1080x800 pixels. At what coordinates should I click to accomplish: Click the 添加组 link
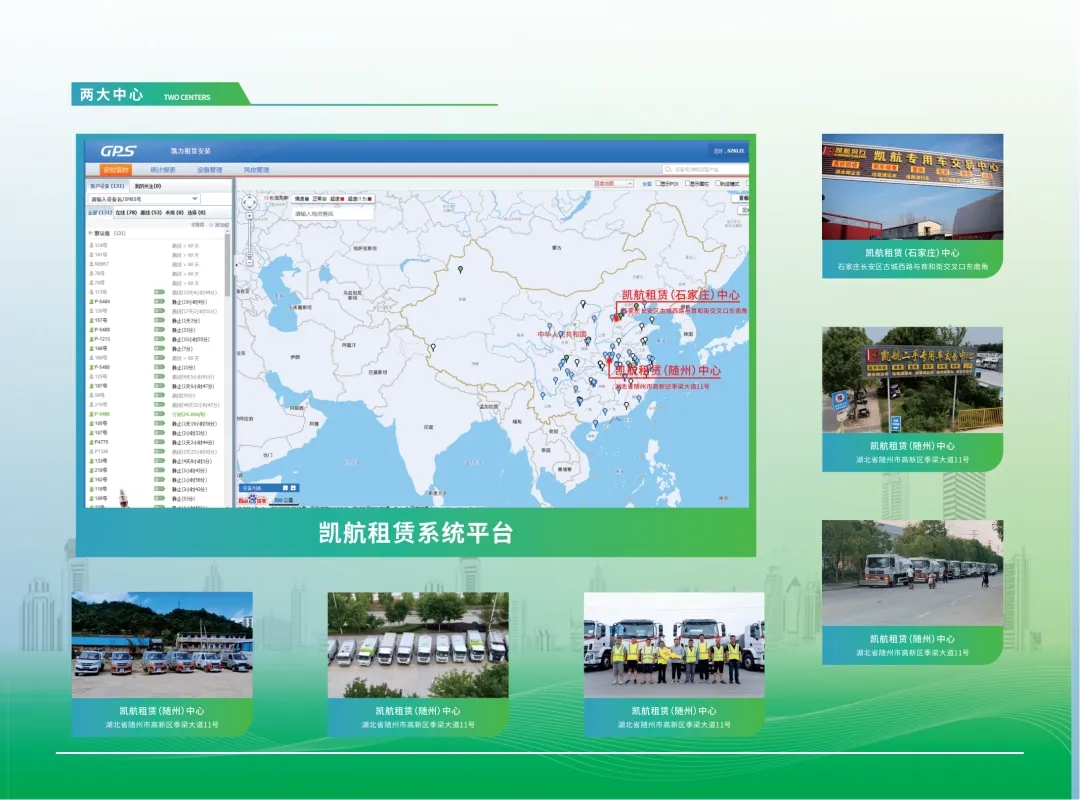point(218,225)
